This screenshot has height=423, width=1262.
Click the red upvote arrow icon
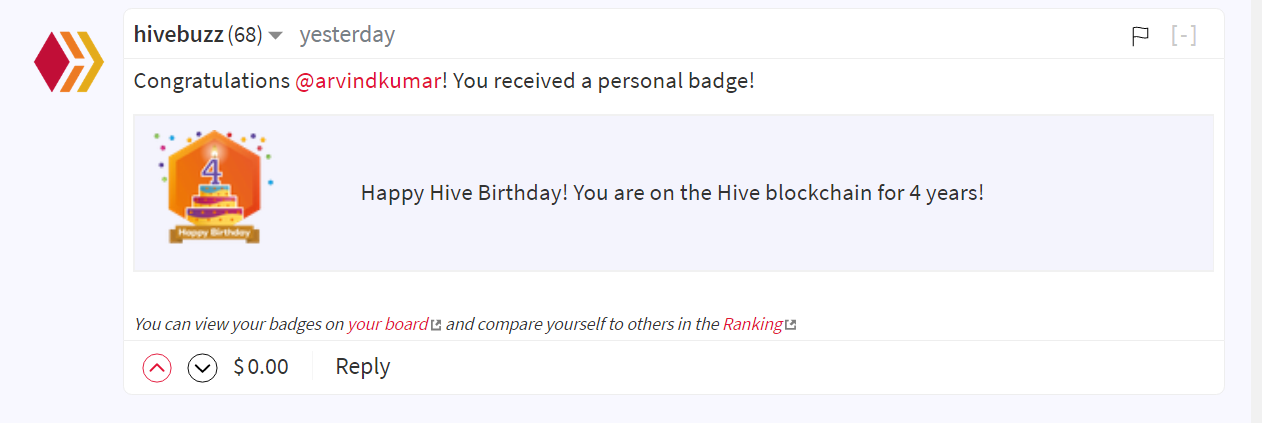coord(157,368)
